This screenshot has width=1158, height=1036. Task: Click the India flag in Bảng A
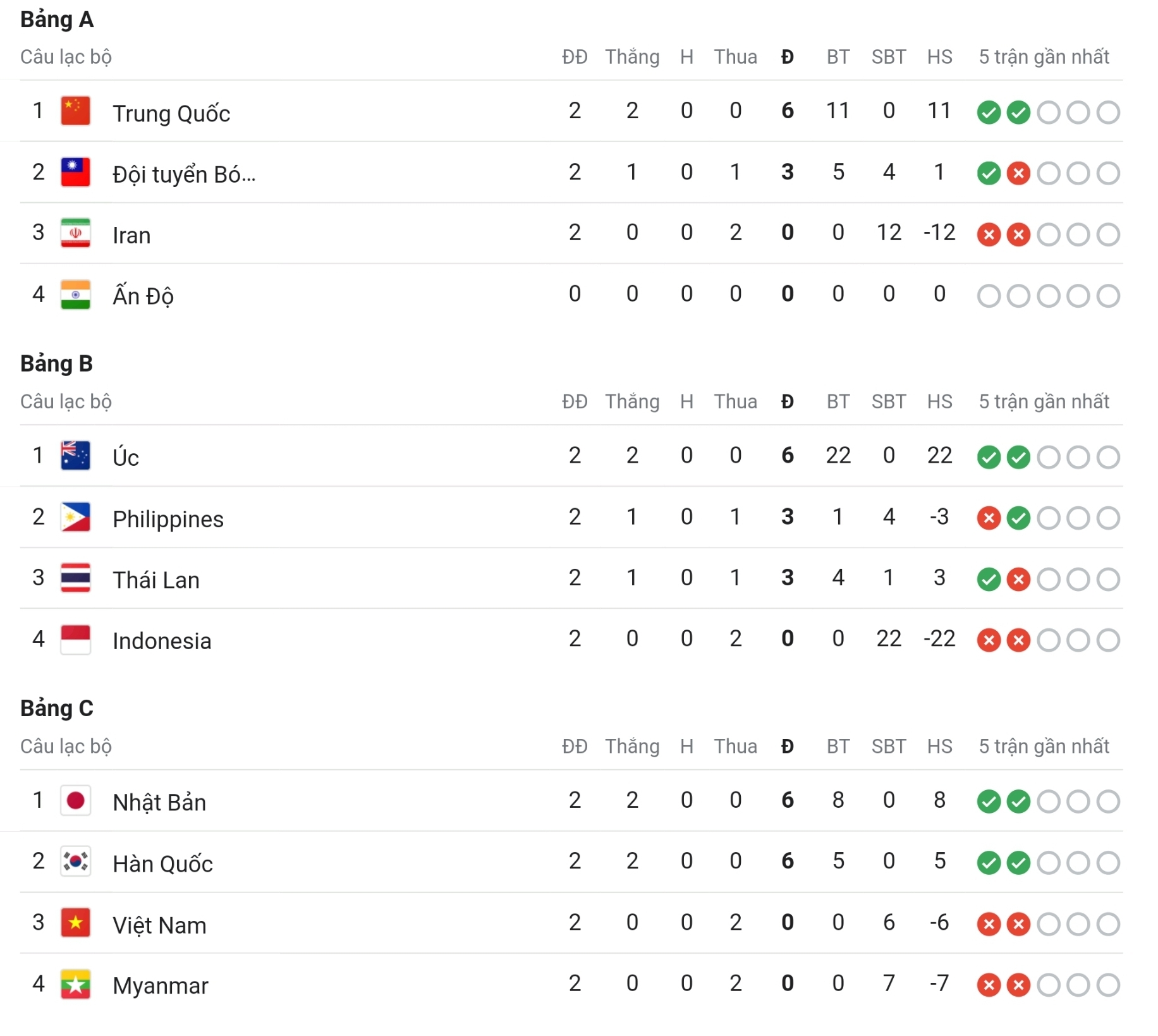75,295
